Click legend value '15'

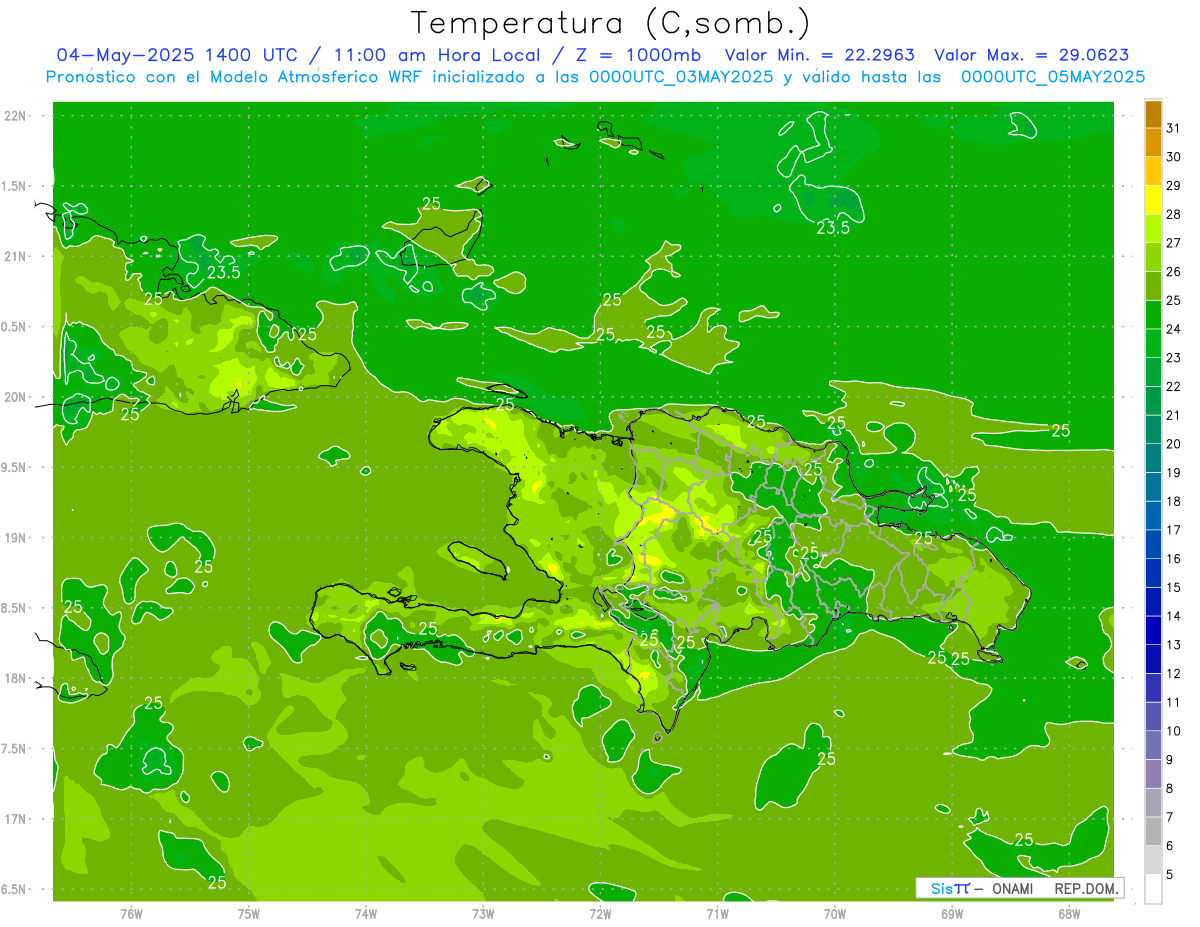click(1174, 588)
